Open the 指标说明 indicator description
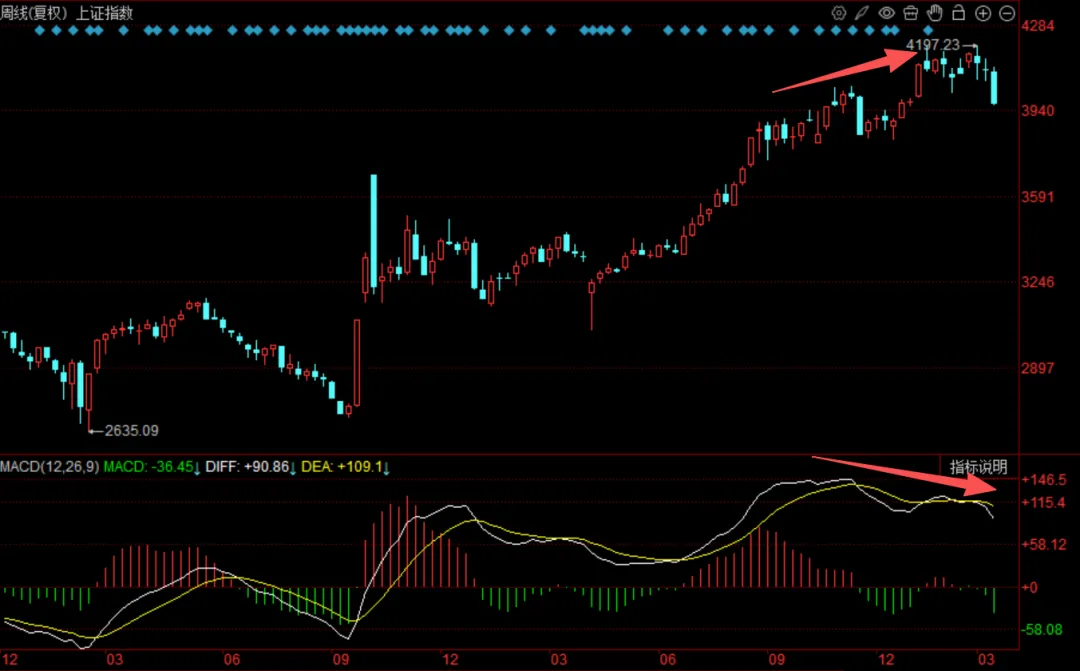 pos(978,467)
